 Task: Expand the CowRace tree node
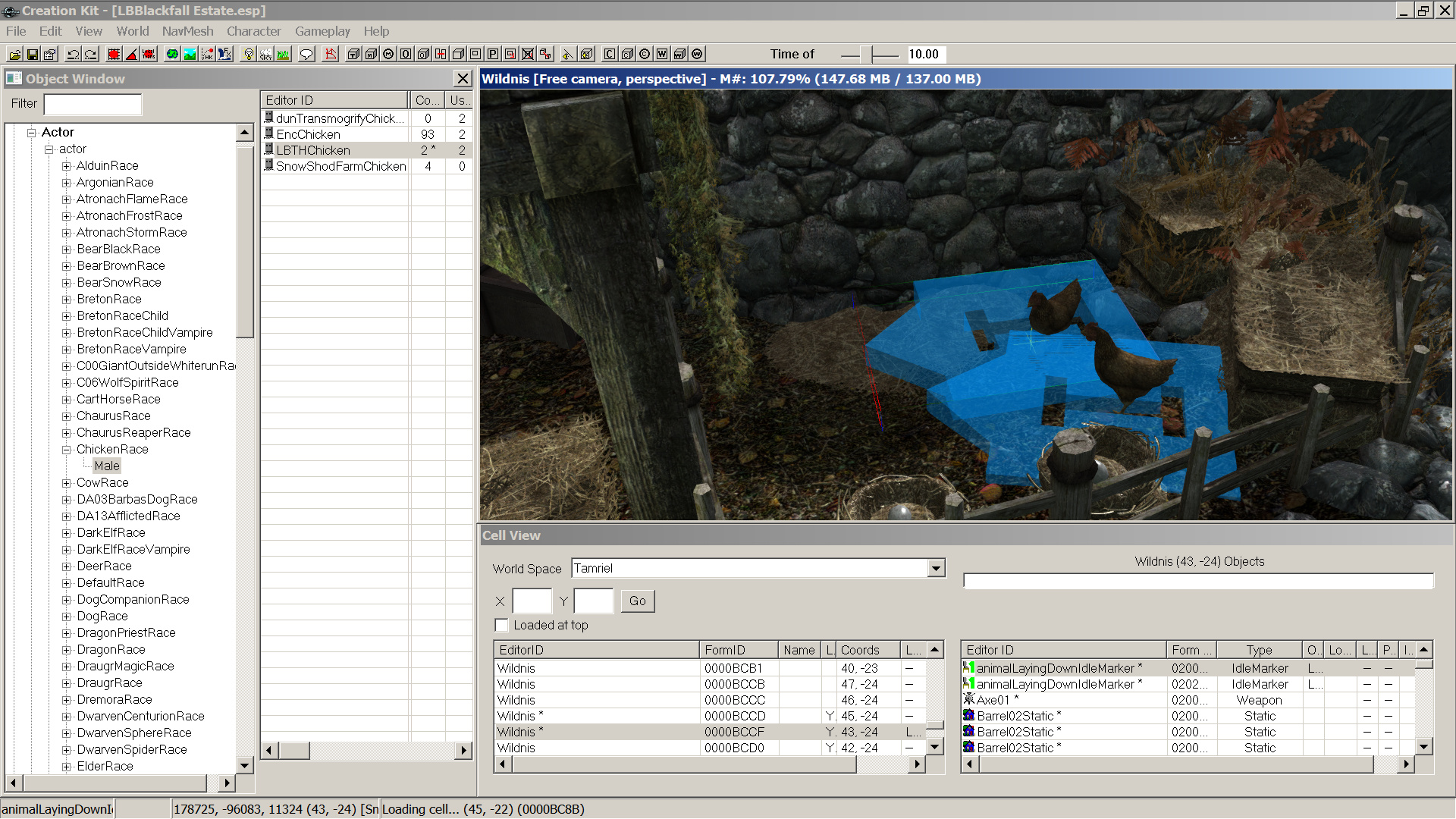67,483
